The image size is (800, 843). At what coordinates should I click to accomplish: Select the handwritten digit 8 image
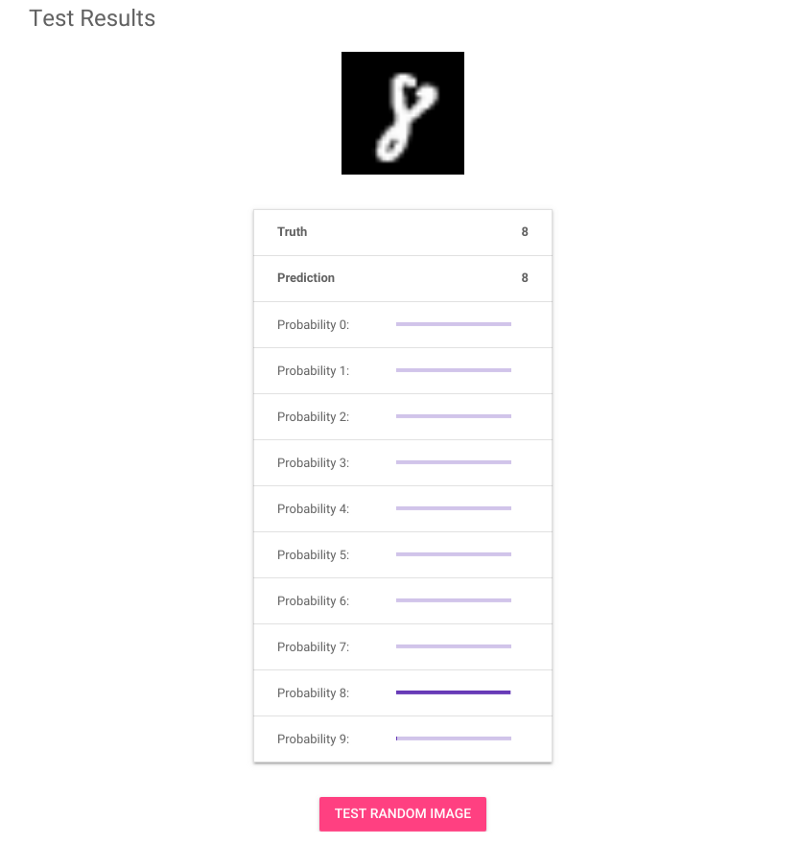pyautogui.click(x=402, y=113)
